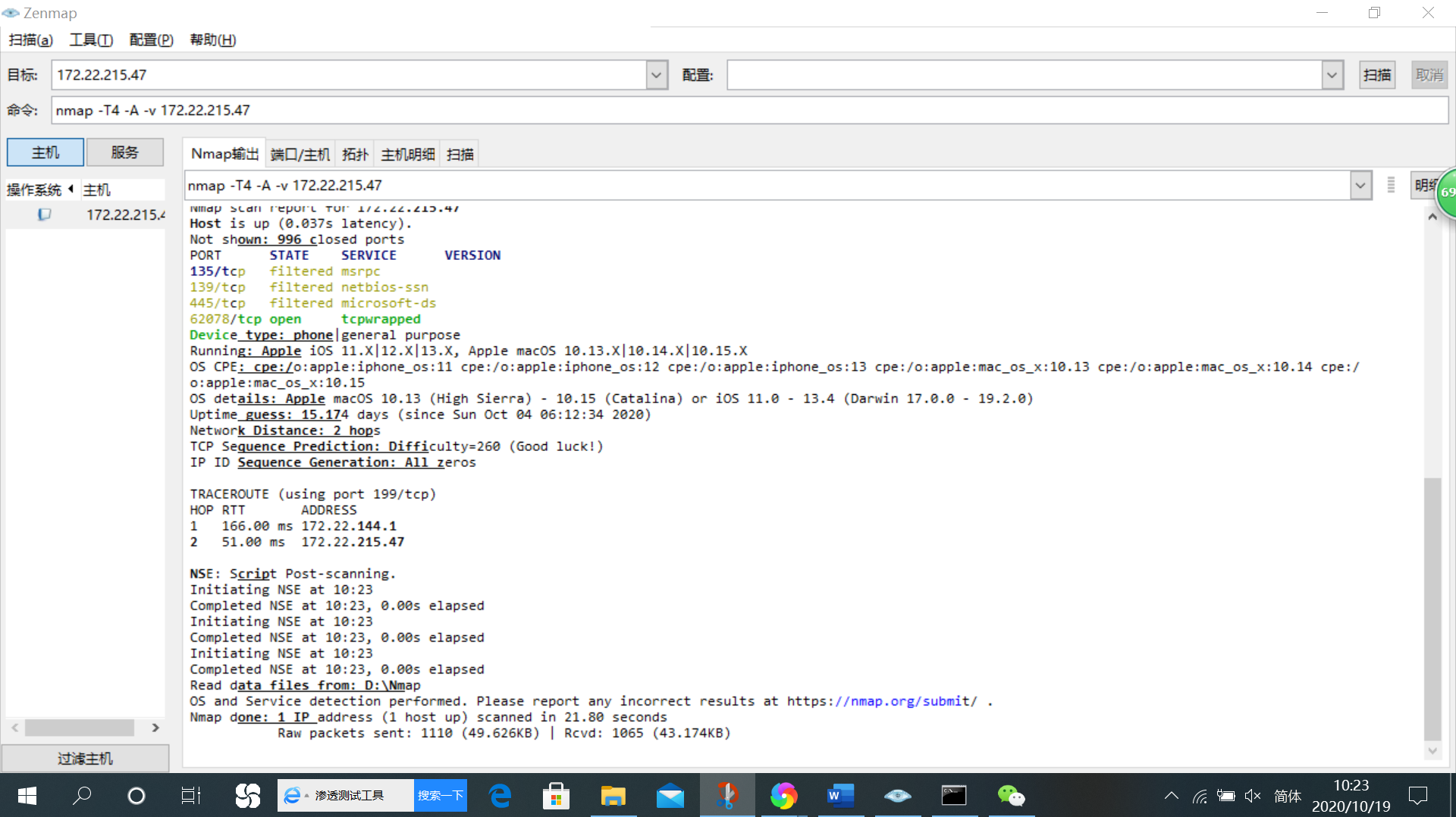This screenshot has height=817, width=1456.
Task: Open the 渗透测试工具 browser tab on taskbar
Action: 346,795
